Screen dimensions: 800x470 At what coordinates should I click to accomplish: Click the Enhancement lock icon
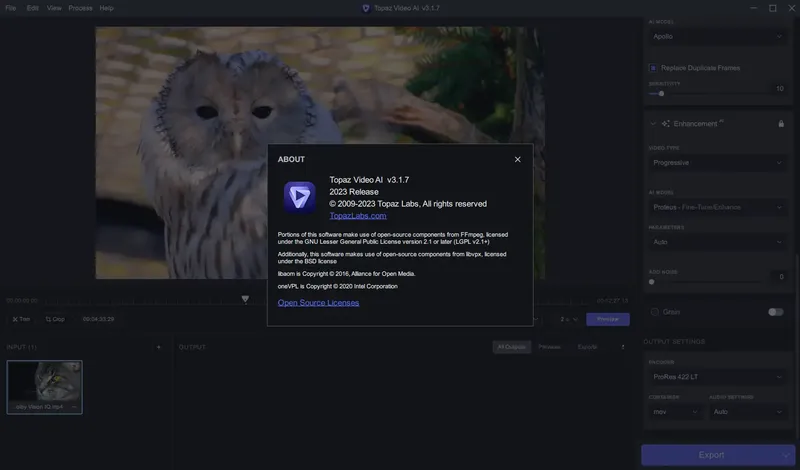click(x=781, y=123)
